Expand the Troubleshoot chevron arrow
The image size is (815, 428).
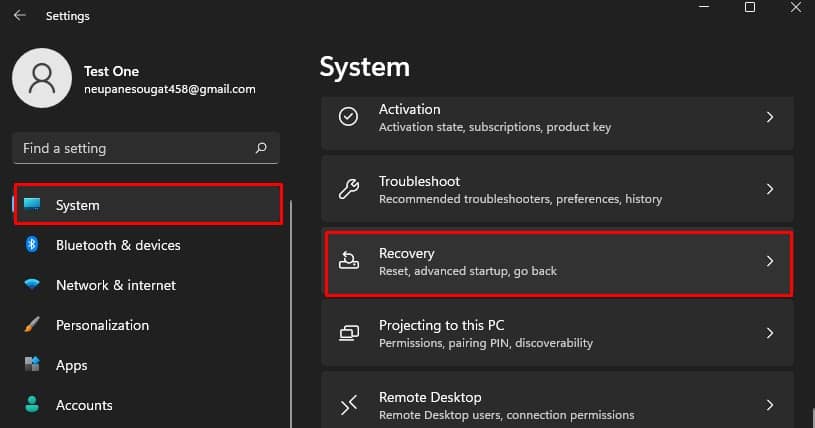[x=770, y=189]
